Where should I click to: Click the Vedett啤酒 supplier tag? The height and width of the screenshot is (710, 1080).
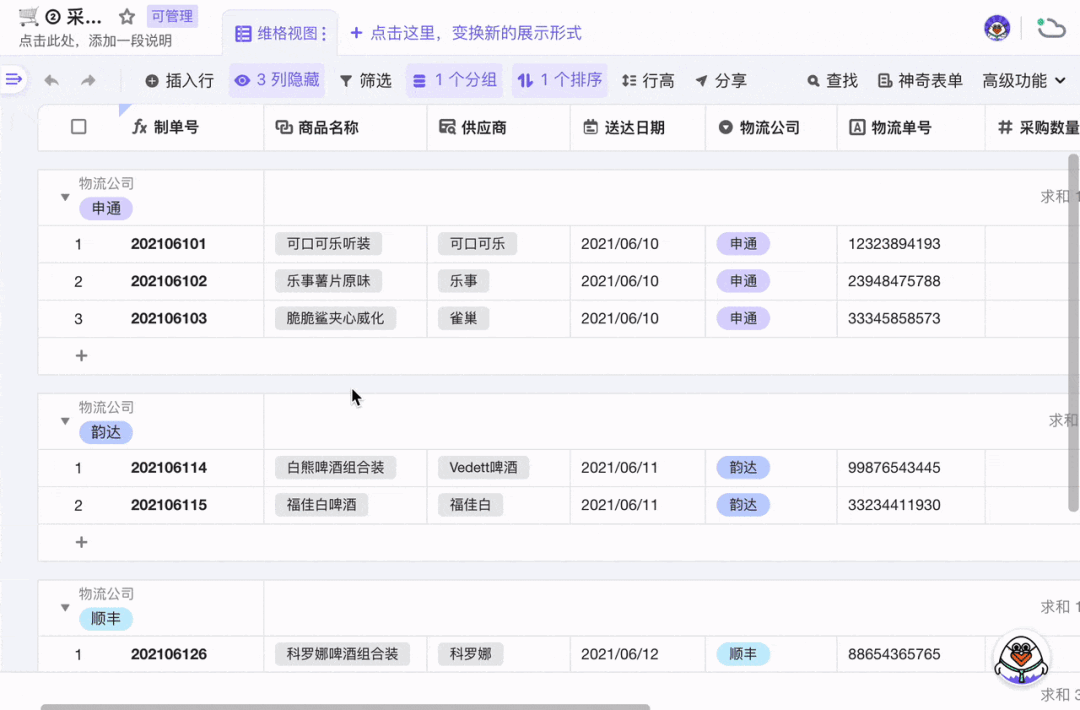pos(484,468)
